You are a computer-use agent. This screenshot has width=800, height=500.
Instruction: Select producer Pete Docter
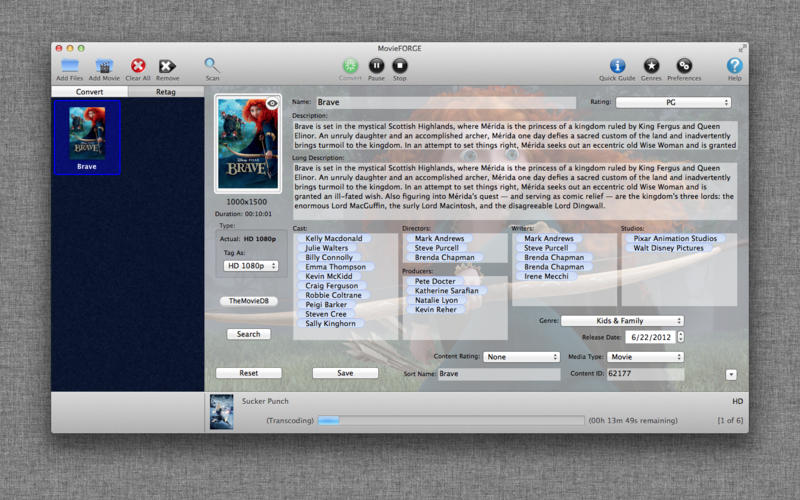click(435, 281)
